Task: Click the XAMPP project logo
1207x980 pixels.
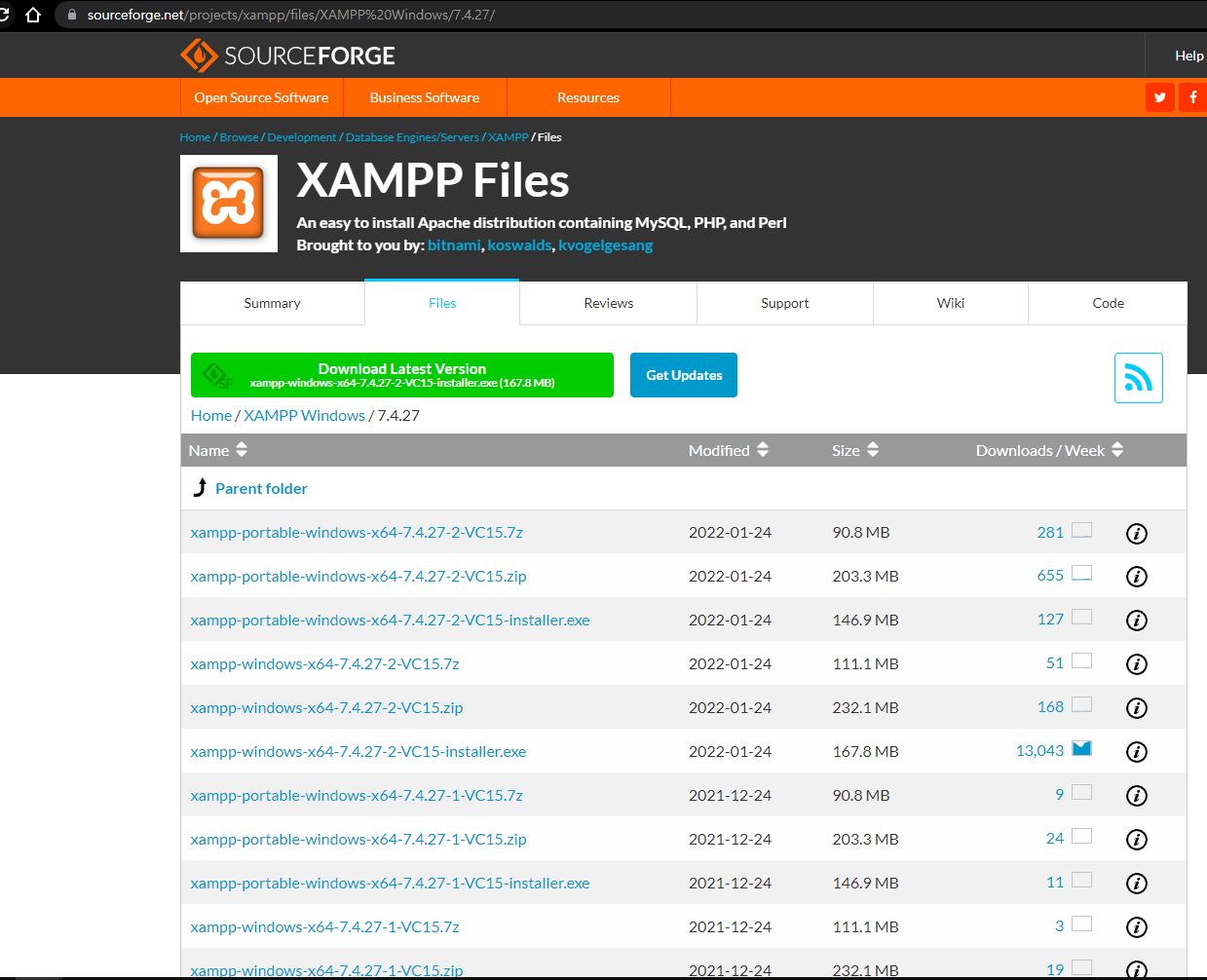Action: point(229,204)
